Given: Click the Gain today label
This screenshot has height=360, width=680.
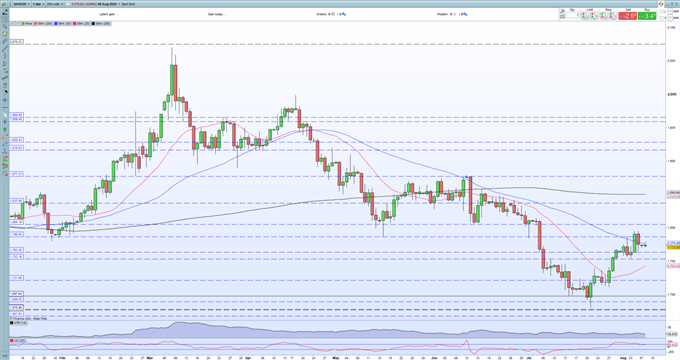Looking at the screenshot, I should click(216, 14).
